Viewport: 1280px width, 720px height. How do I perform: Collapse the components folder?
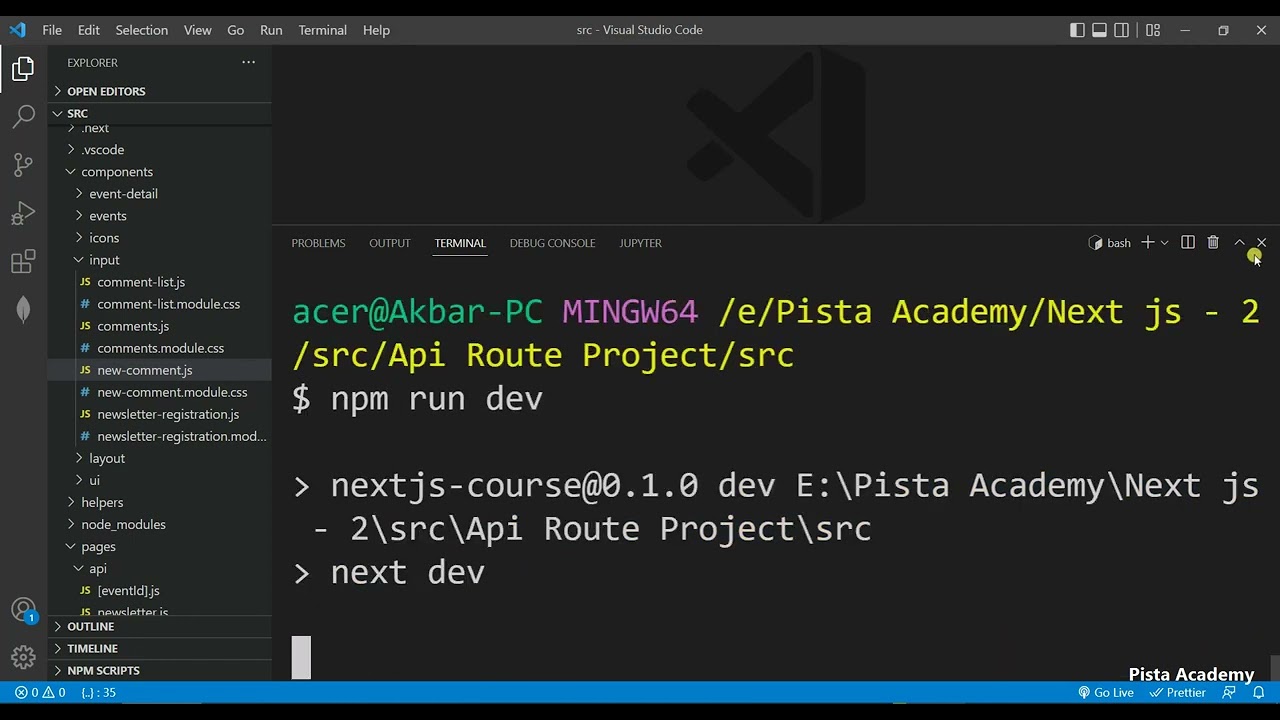point(160,172)
